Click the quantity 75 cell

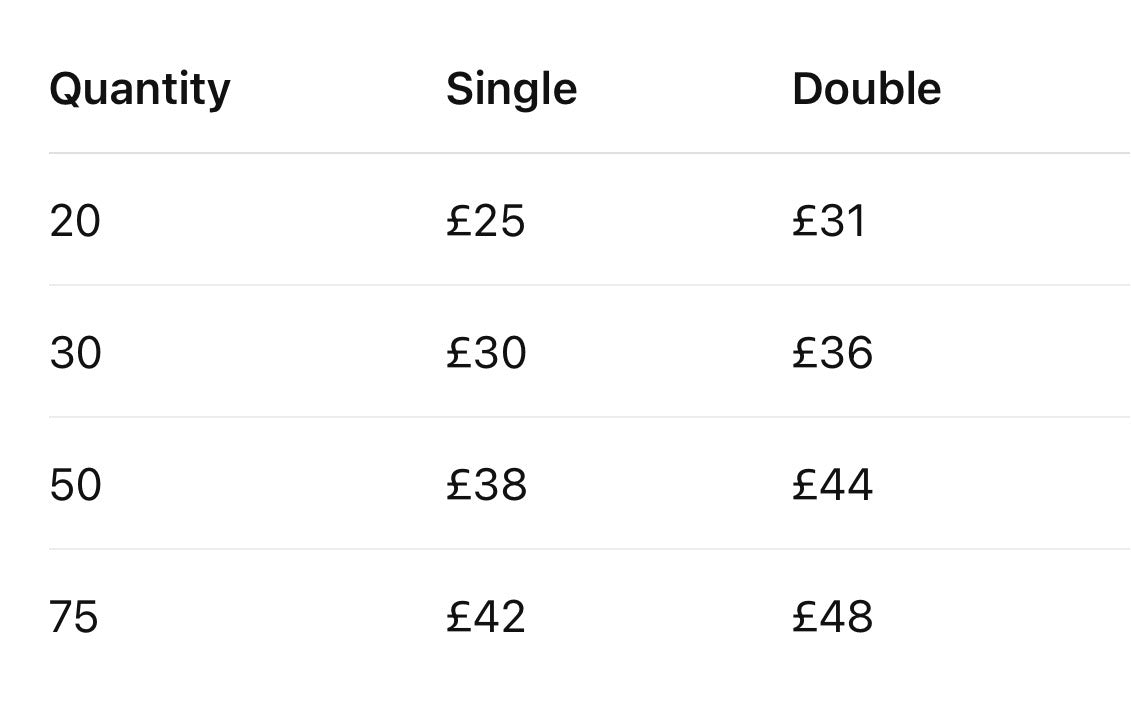tap(74, 617)
